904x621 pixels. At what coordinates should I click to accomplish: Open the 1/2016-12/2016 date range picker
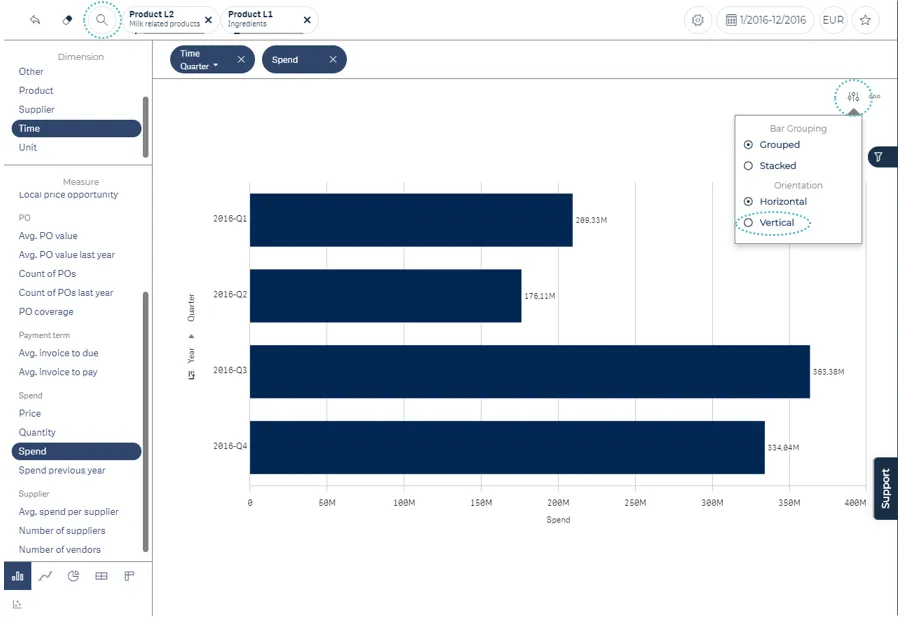764,20
